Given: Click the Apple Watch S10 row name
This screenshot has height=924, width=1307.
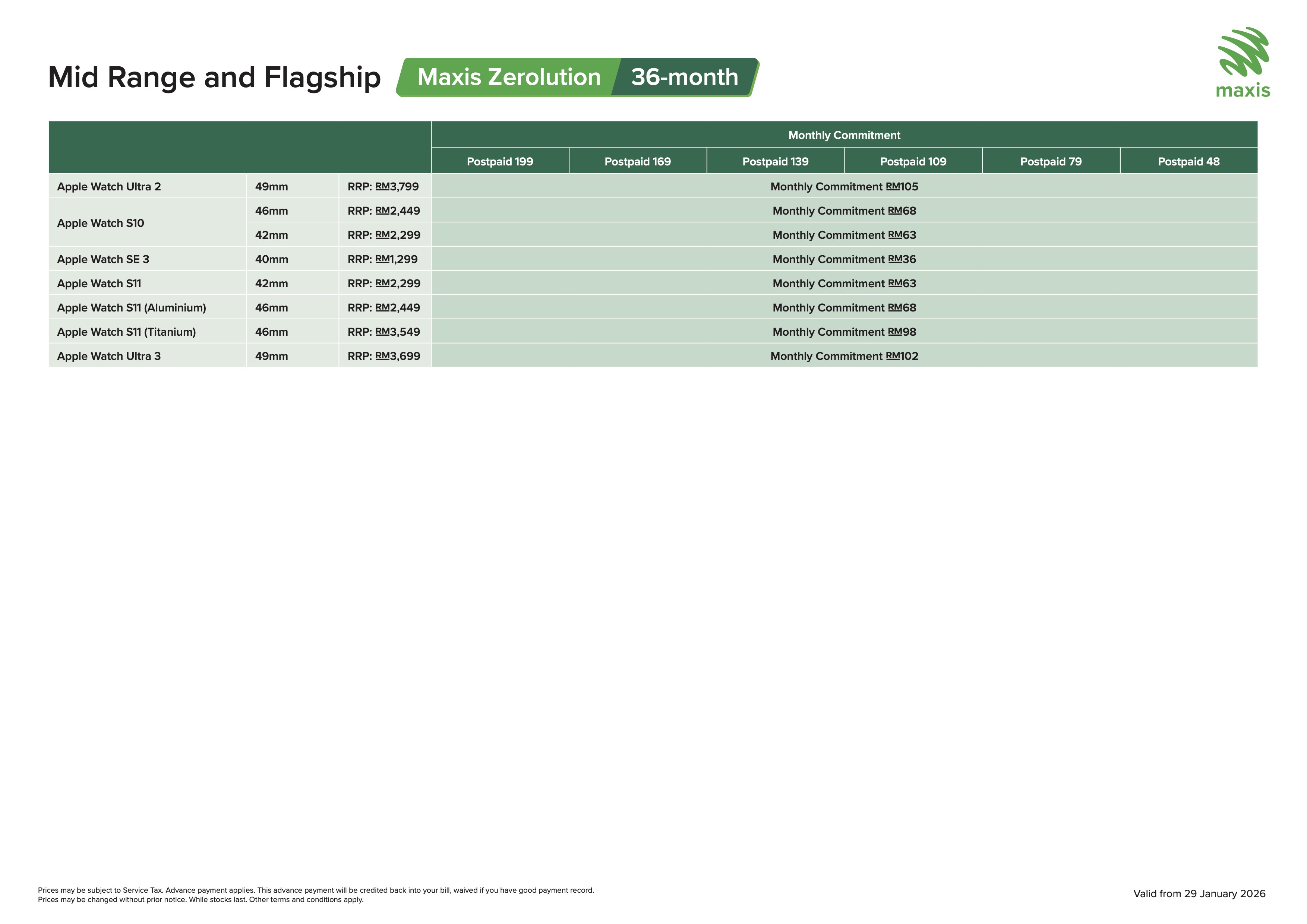Looking at the screenshot, I should 101,223.
